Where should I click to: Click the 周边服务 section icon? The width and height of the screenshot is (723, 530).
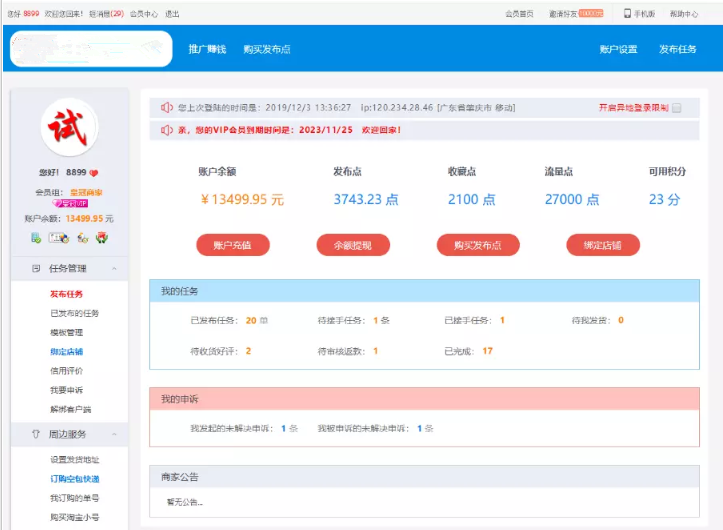[x=36, y=434]
